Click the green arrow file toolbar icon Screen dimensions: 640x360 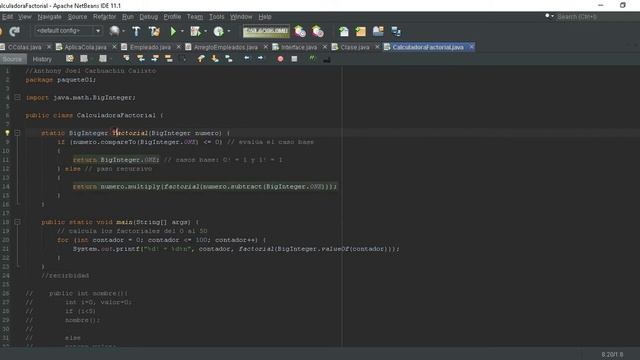(x=344, y=31)
